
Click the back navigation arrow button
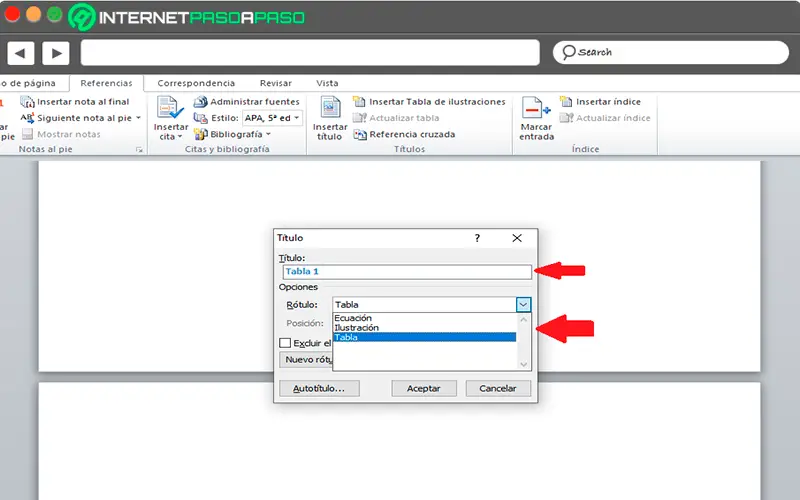tap(20, 53)
